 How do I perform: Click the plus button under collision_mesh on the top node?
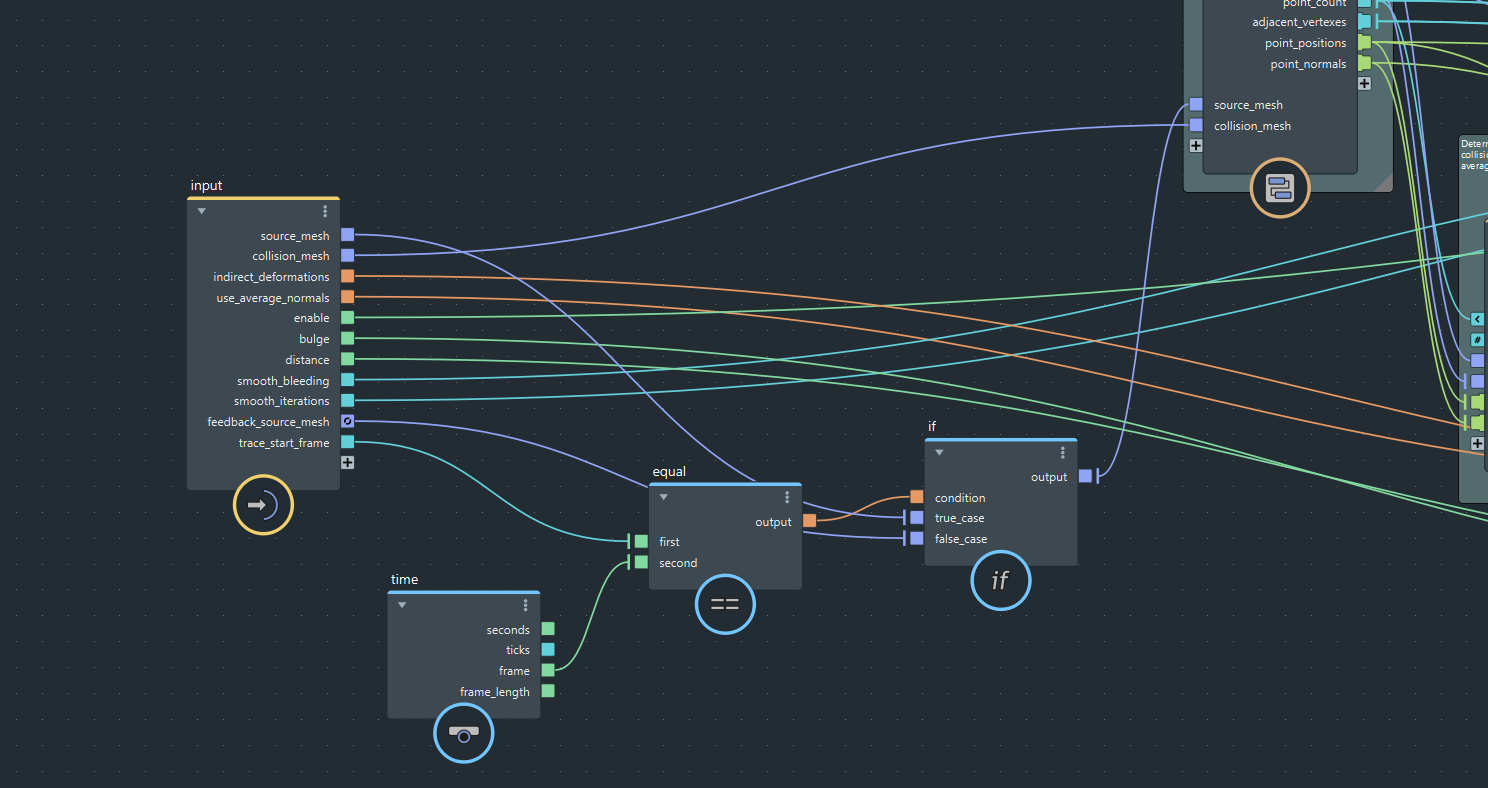click(x=1195, y=145)
